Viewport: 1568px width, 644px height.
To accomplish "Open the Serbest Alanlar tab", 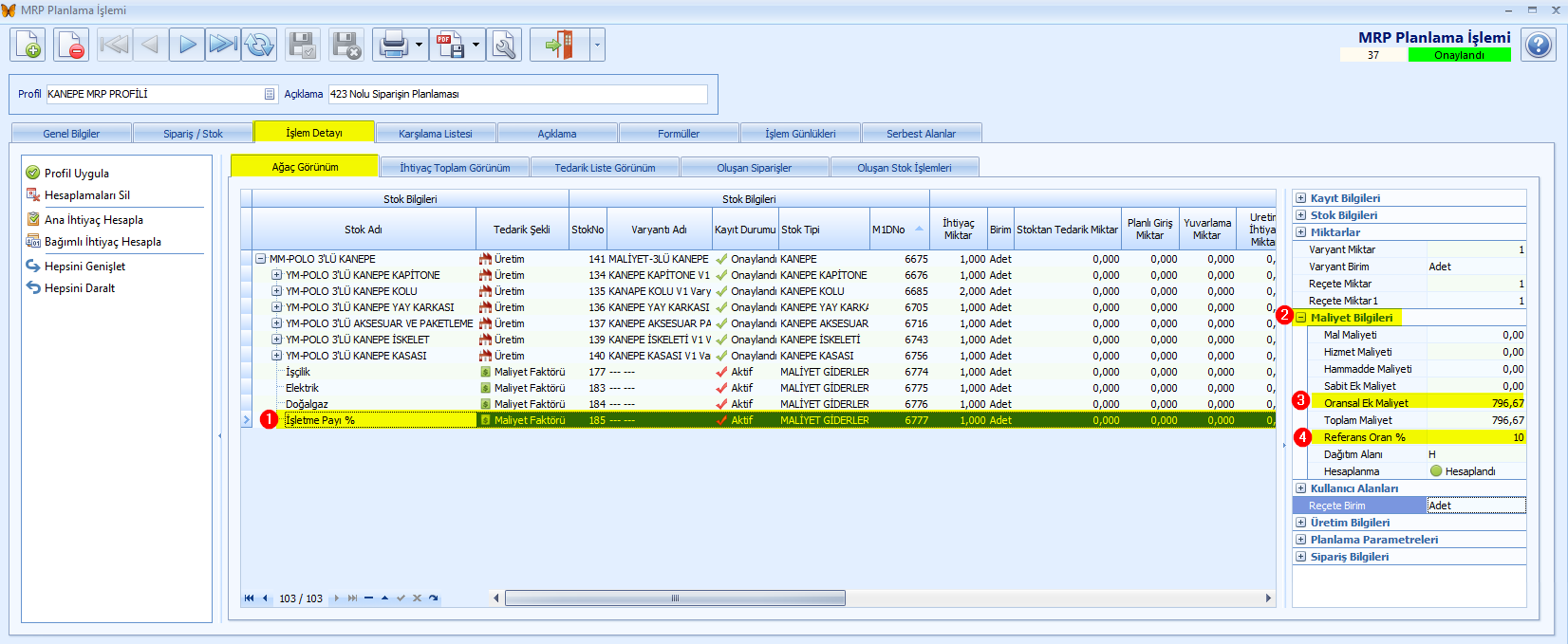I will 921,134.
